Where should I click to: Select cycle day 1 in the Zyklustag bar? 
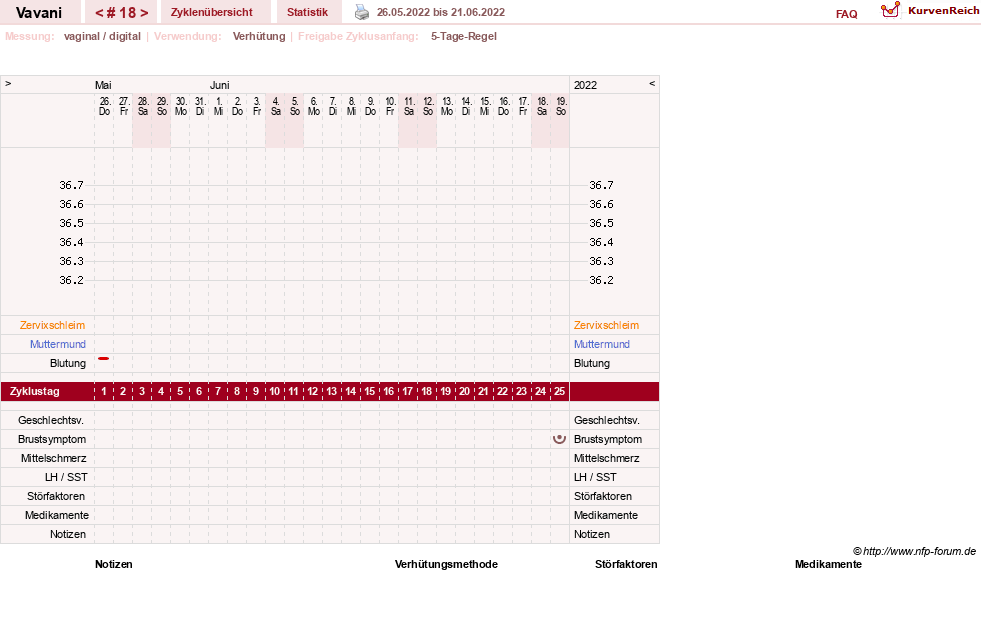[104, 392]
